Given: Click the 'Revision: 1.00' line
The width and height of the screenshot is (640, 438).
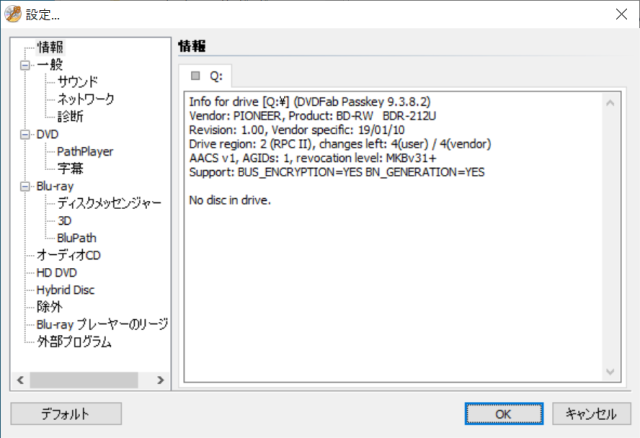Looking at the screenshot, I should [297, 130].
